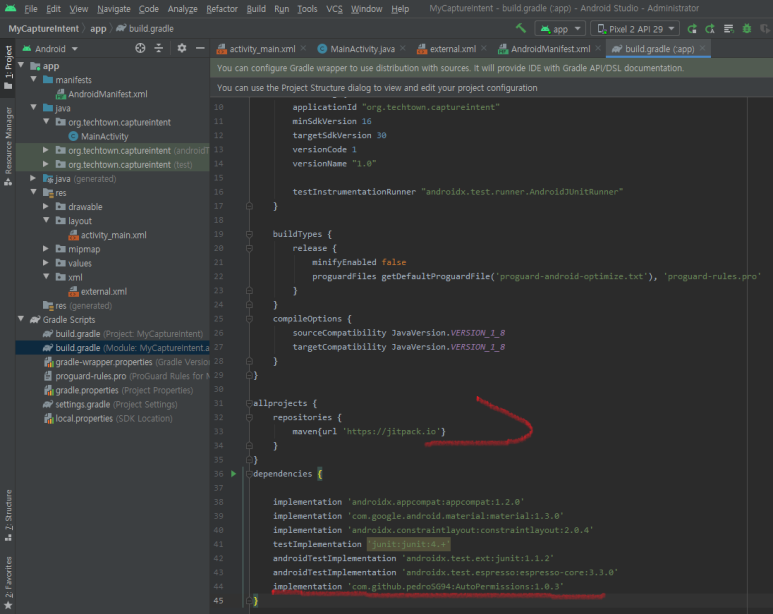773x614 pixels.
Task: Select gradle-wrapper.properties in the tree
Action: [x=127, y=361]
